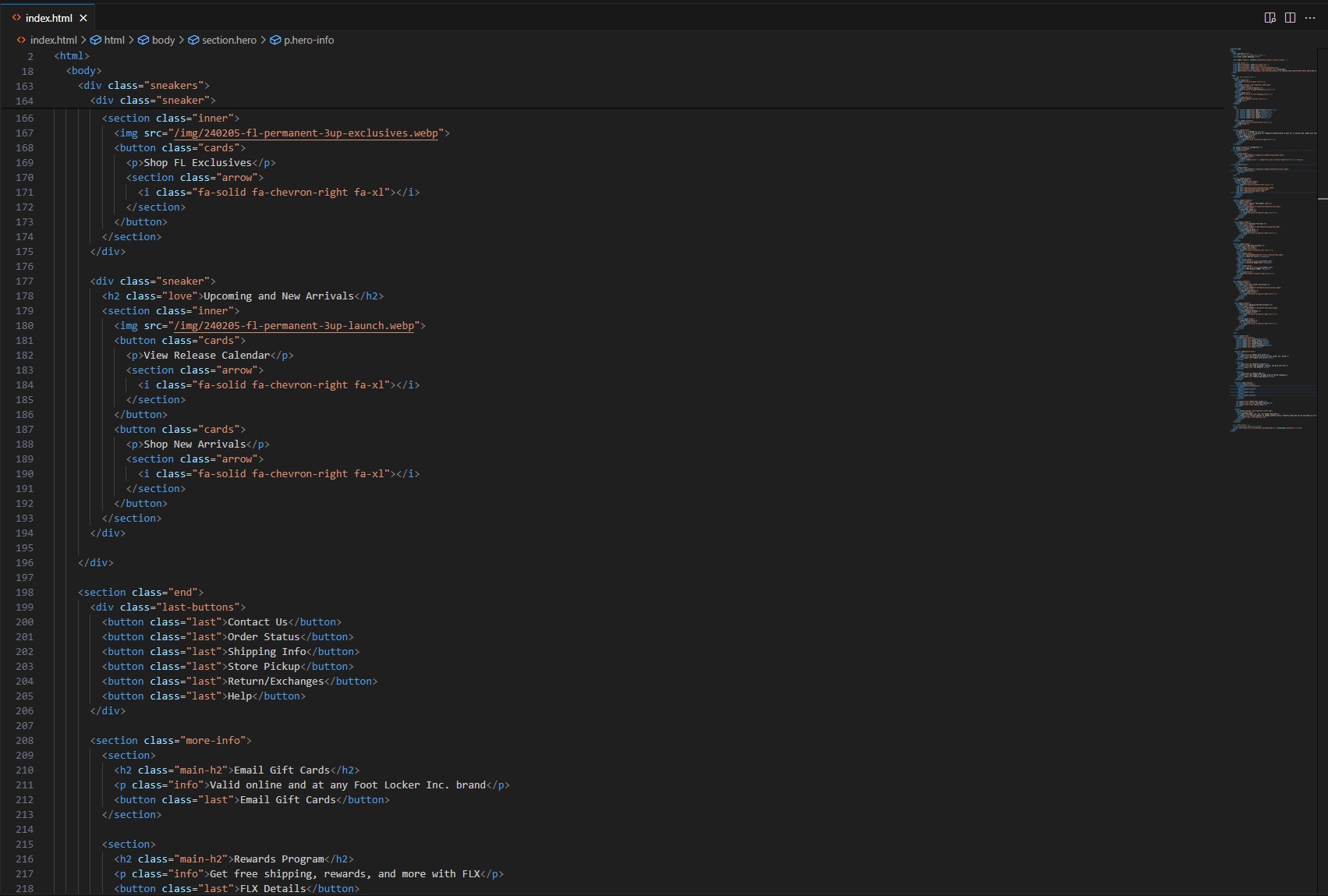Jump to sticky line div class sneakers
Image resolution: width=1328 pixels, height=896 pixels.
143,86
